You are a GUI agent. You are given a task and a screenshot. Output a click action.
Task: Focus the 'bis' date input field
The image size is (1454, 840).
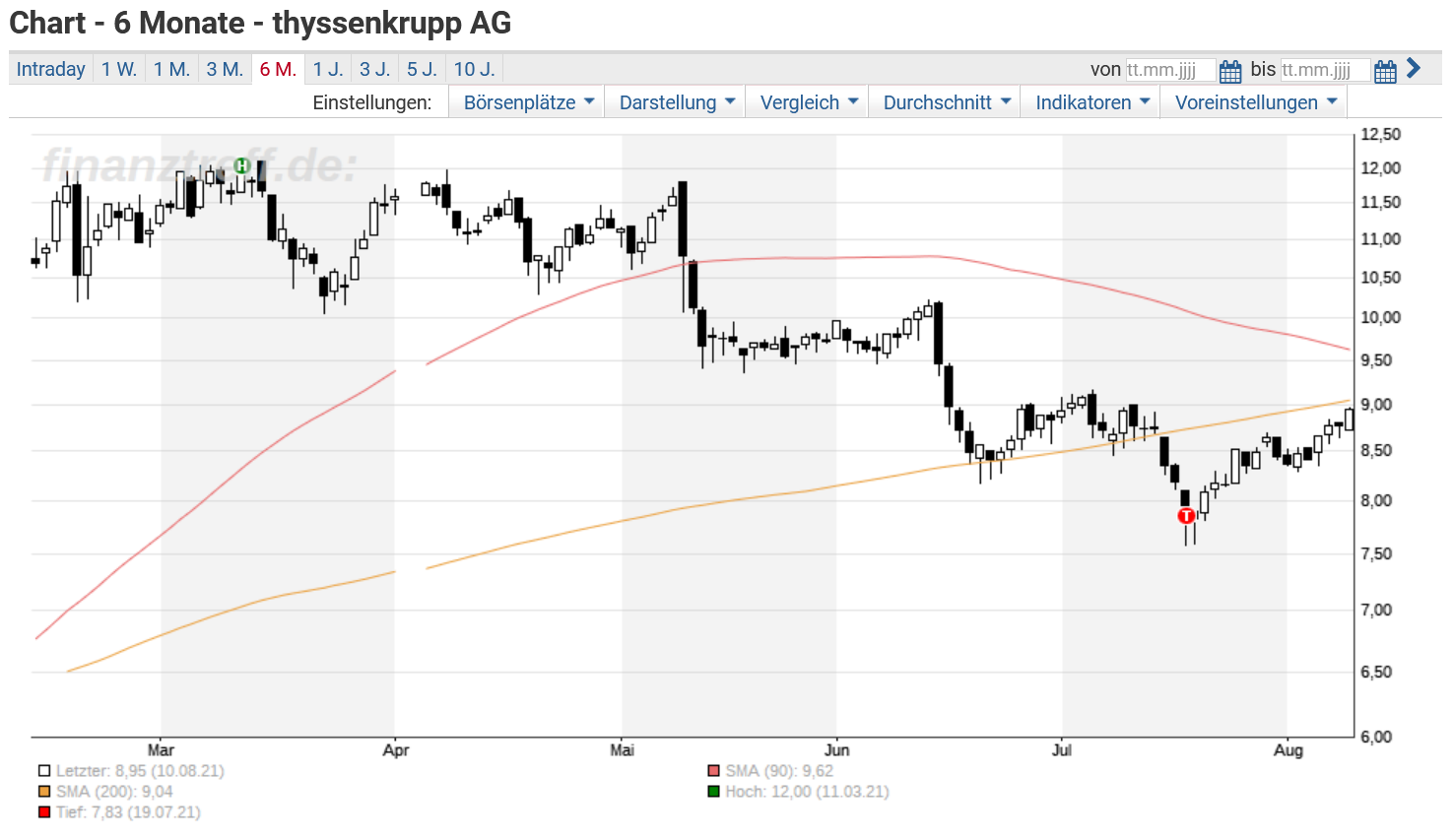coord(1325,70)
